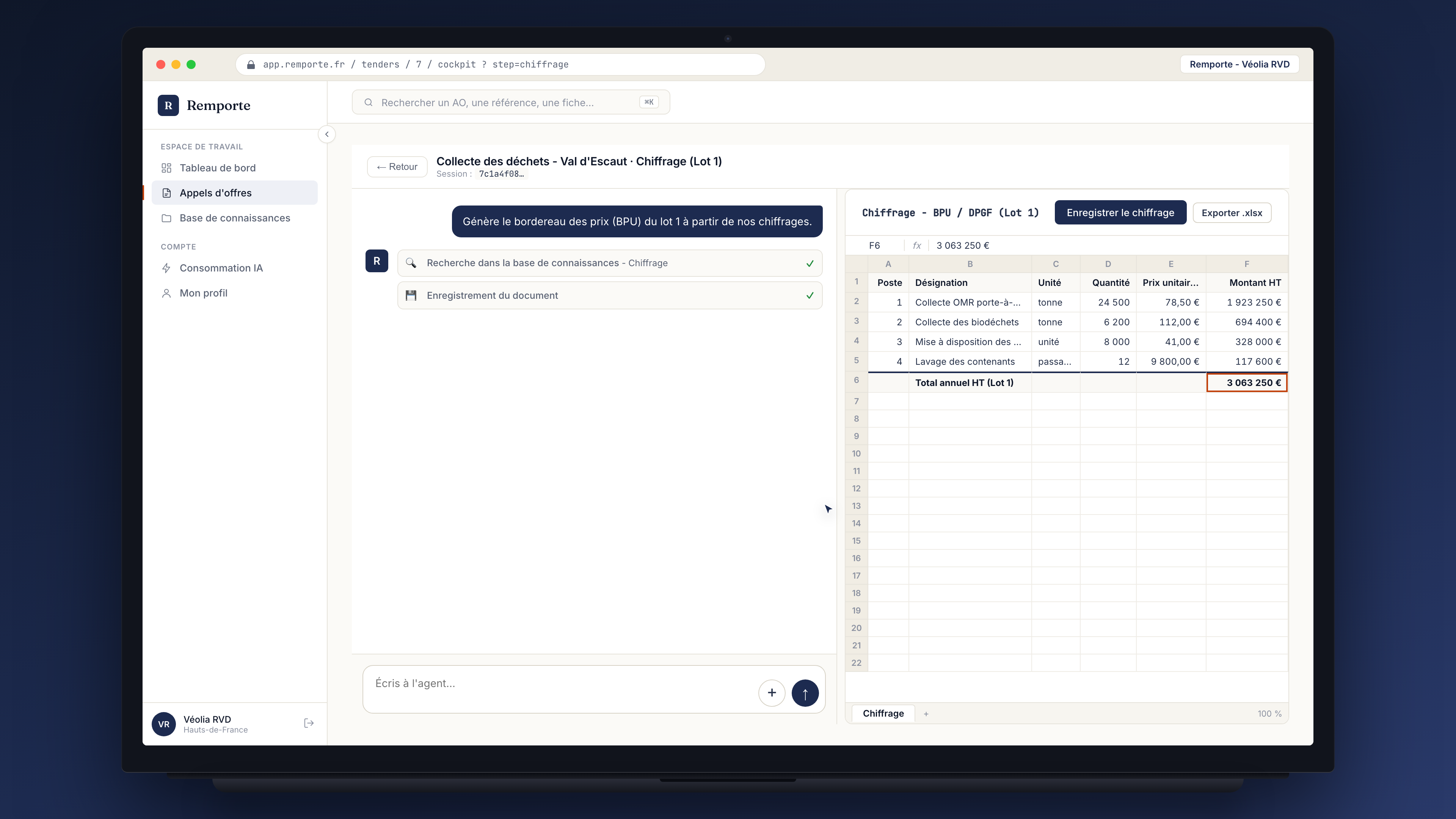
Task: Focus the Rechercher un AO search field
Action: point(510,102)
